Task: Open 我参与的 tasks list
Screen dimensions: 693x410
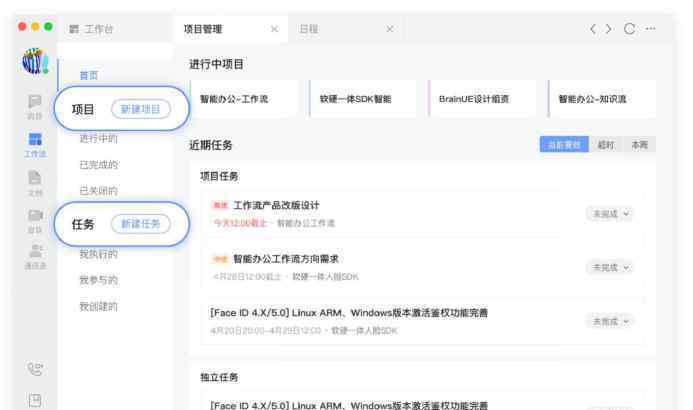Action: [x=99, y=280]
